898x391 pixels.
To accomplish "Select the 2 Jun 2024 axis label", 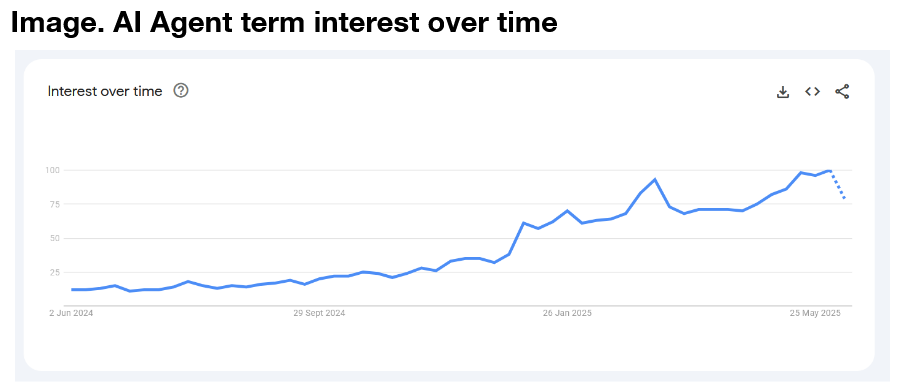I will point(71,314).
